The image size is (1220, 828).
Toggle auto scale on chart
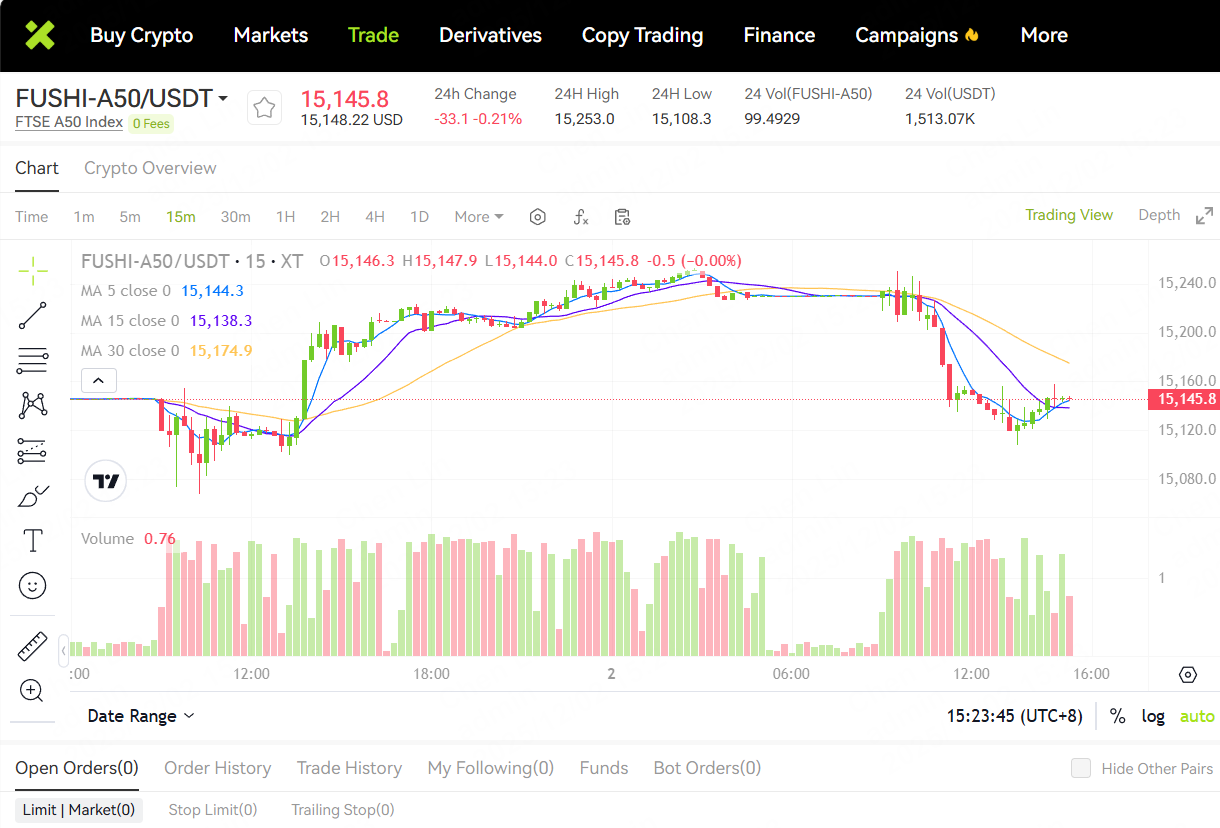[x=1197, y=716]
